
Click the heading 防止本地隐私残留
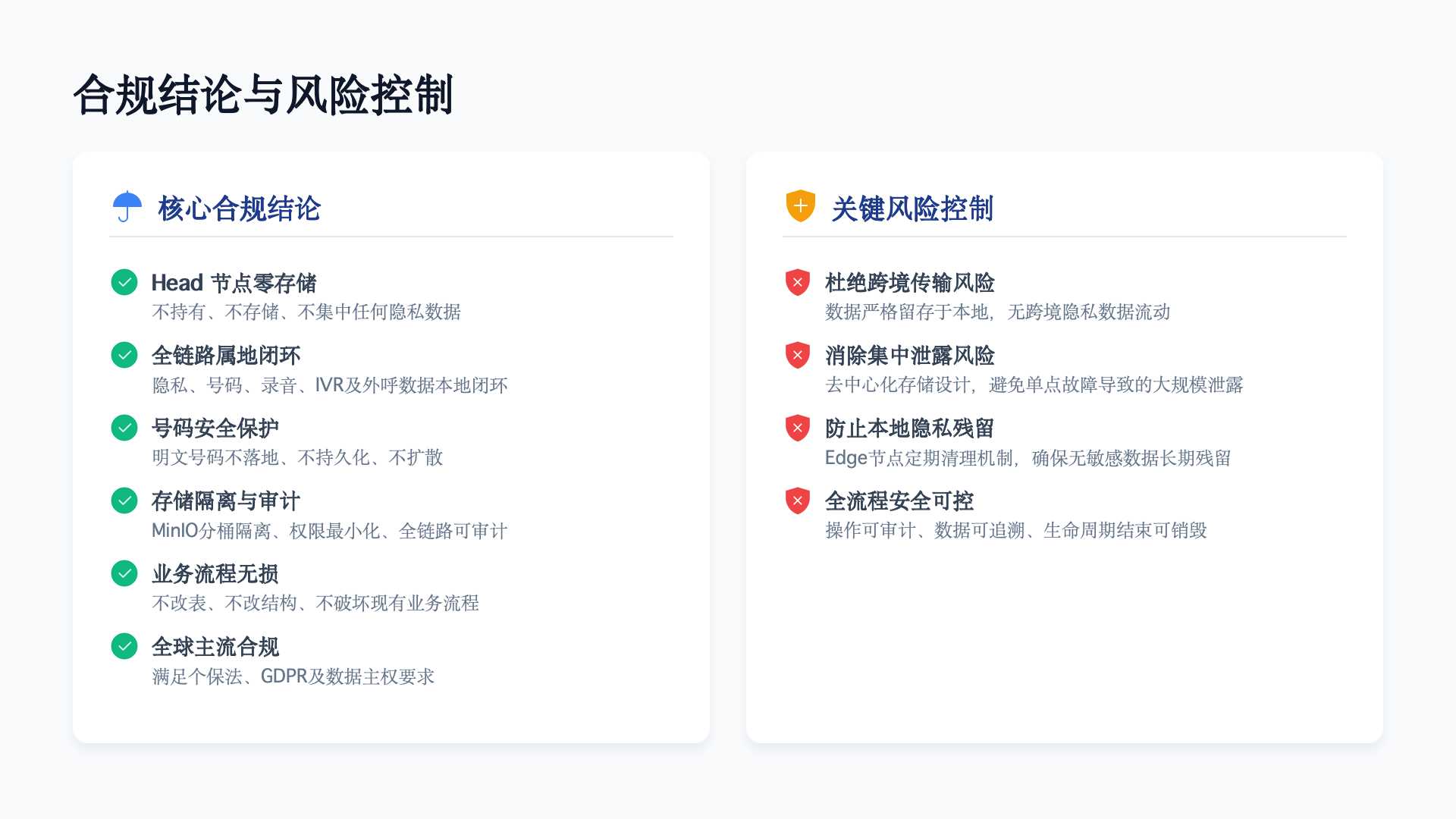tap(910, 428)
